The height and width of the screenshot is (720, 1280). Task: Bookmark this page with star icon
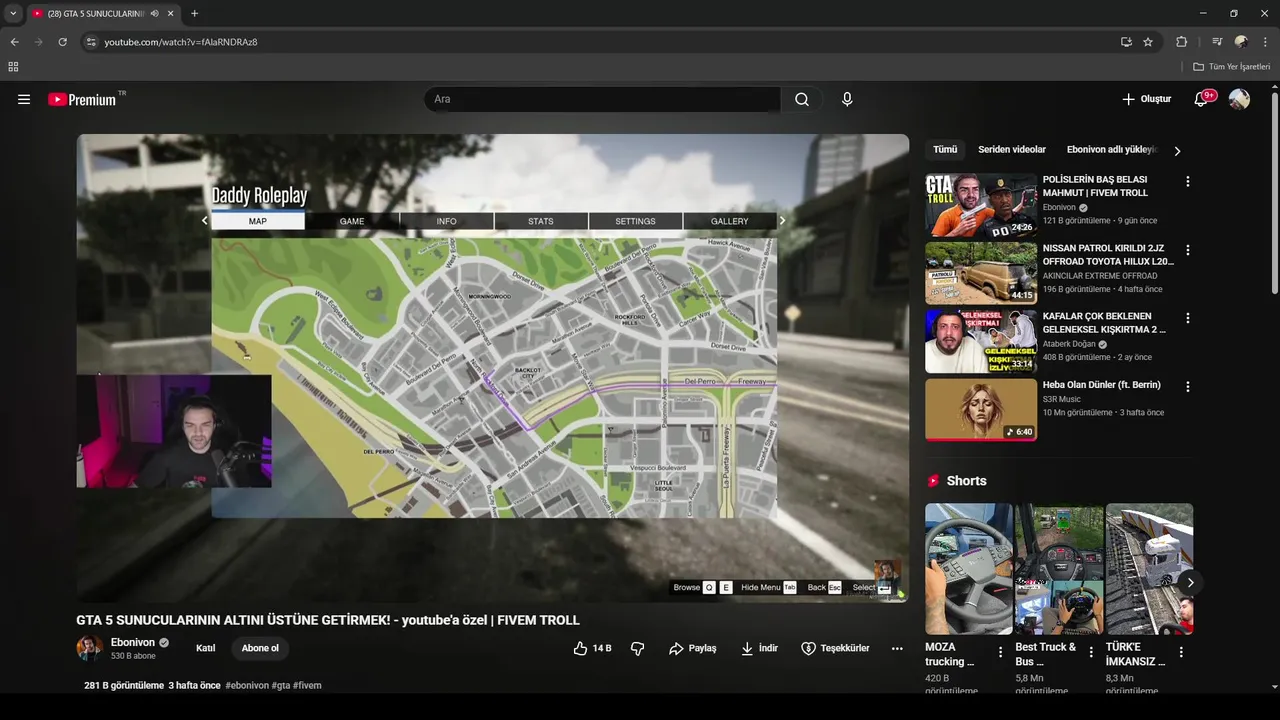(x=1148, y=42)
